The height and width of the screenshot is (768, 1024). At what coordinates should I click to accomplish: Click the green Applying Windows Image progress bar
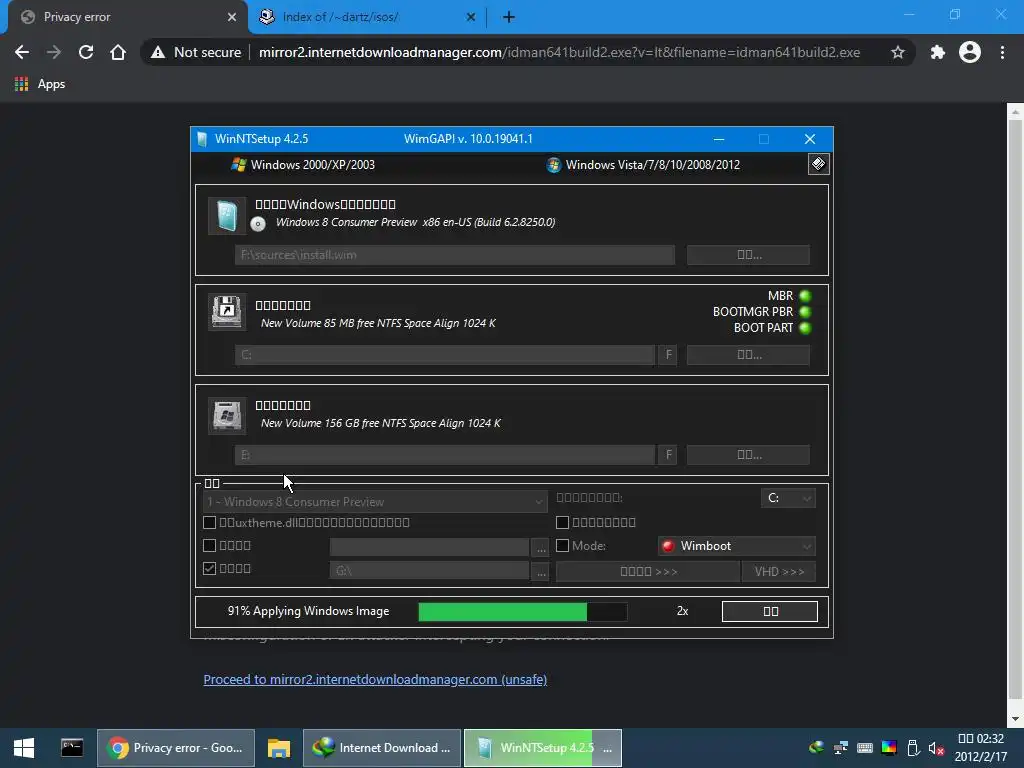(x=522, y=611)
